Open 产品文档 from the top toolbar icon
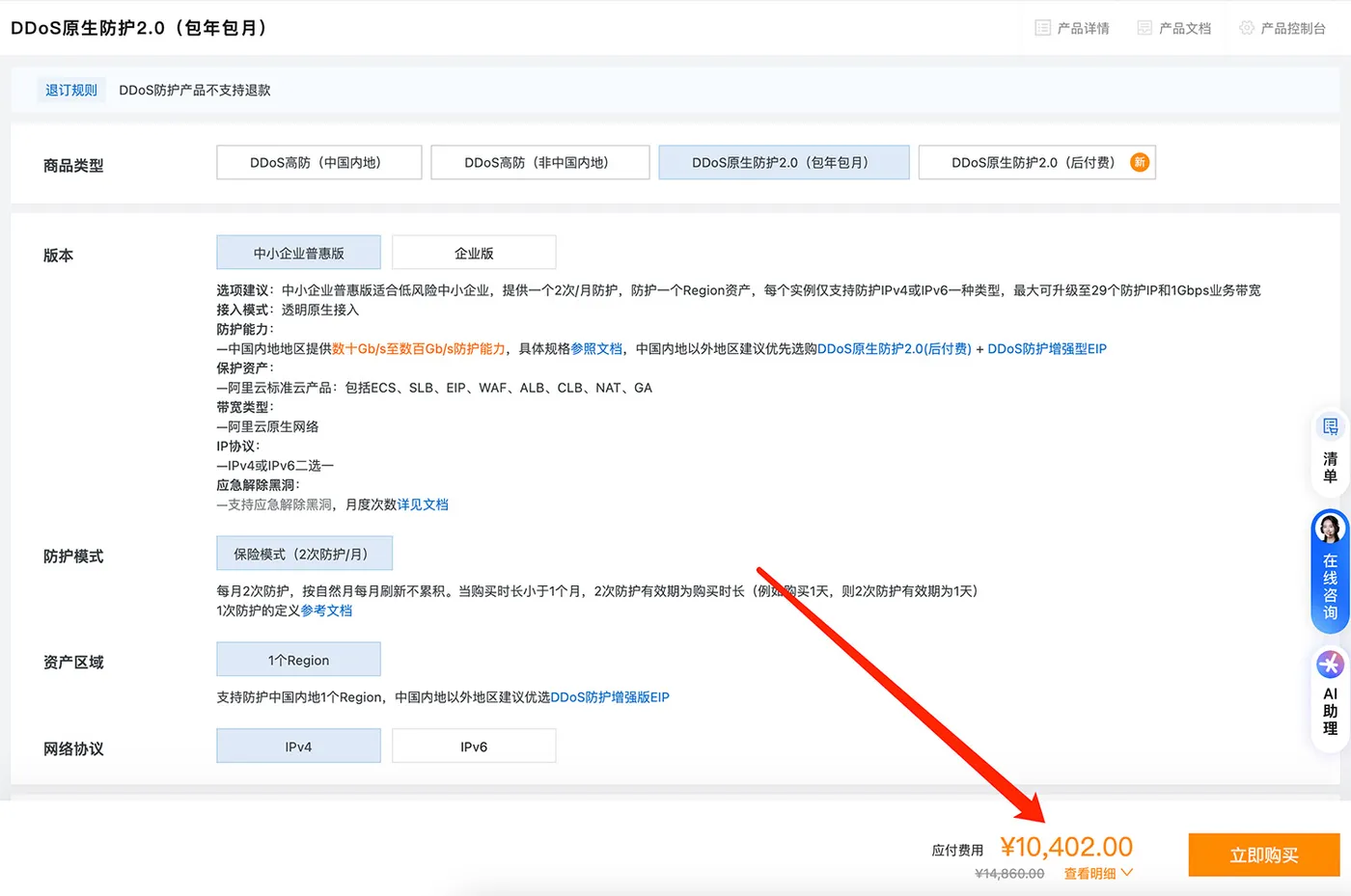This screenshot has width=1351, height=896. click(1173, 27)
